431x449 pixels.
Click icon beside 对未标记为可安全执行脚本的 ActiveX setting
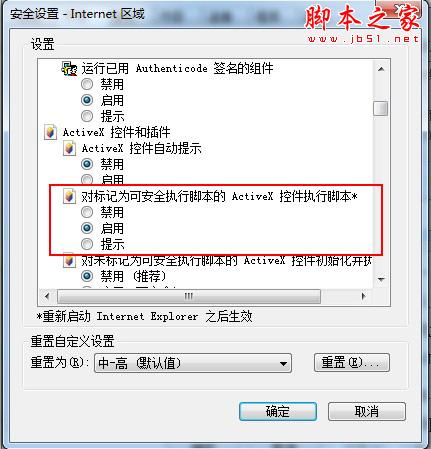pos(69,261)
